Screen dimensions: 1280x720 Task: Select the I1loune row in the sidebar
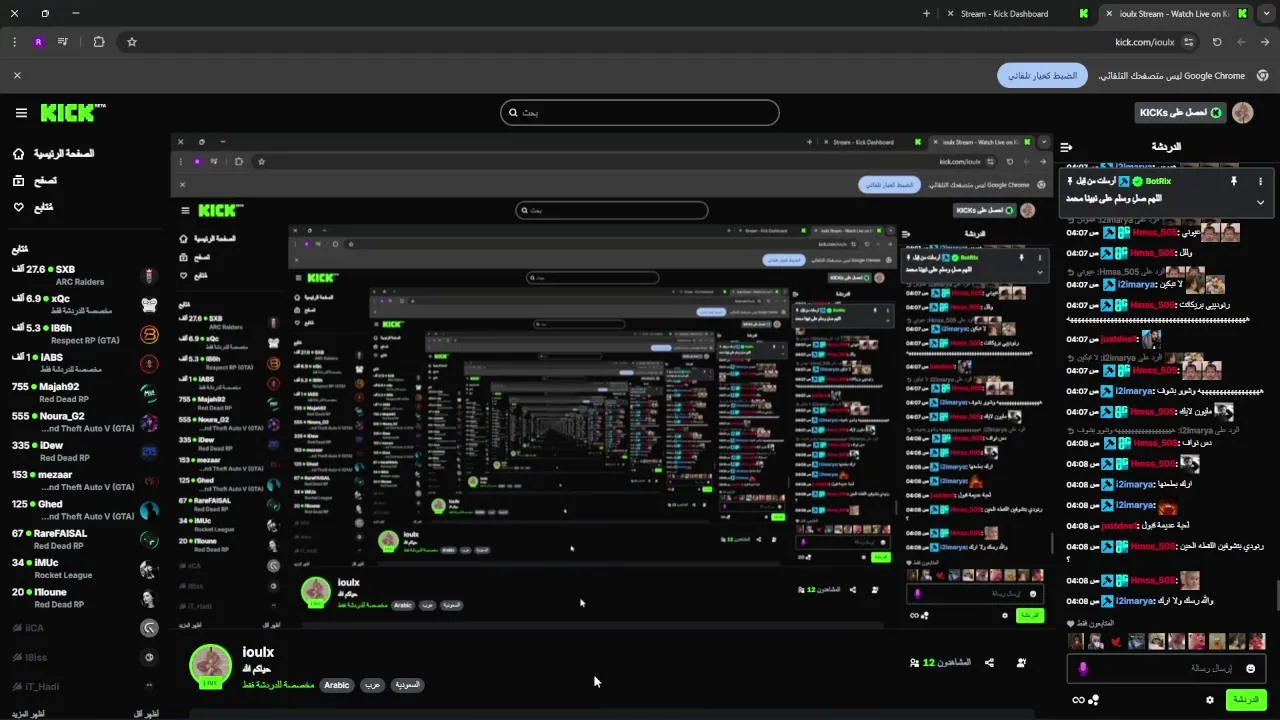[85, 597]
